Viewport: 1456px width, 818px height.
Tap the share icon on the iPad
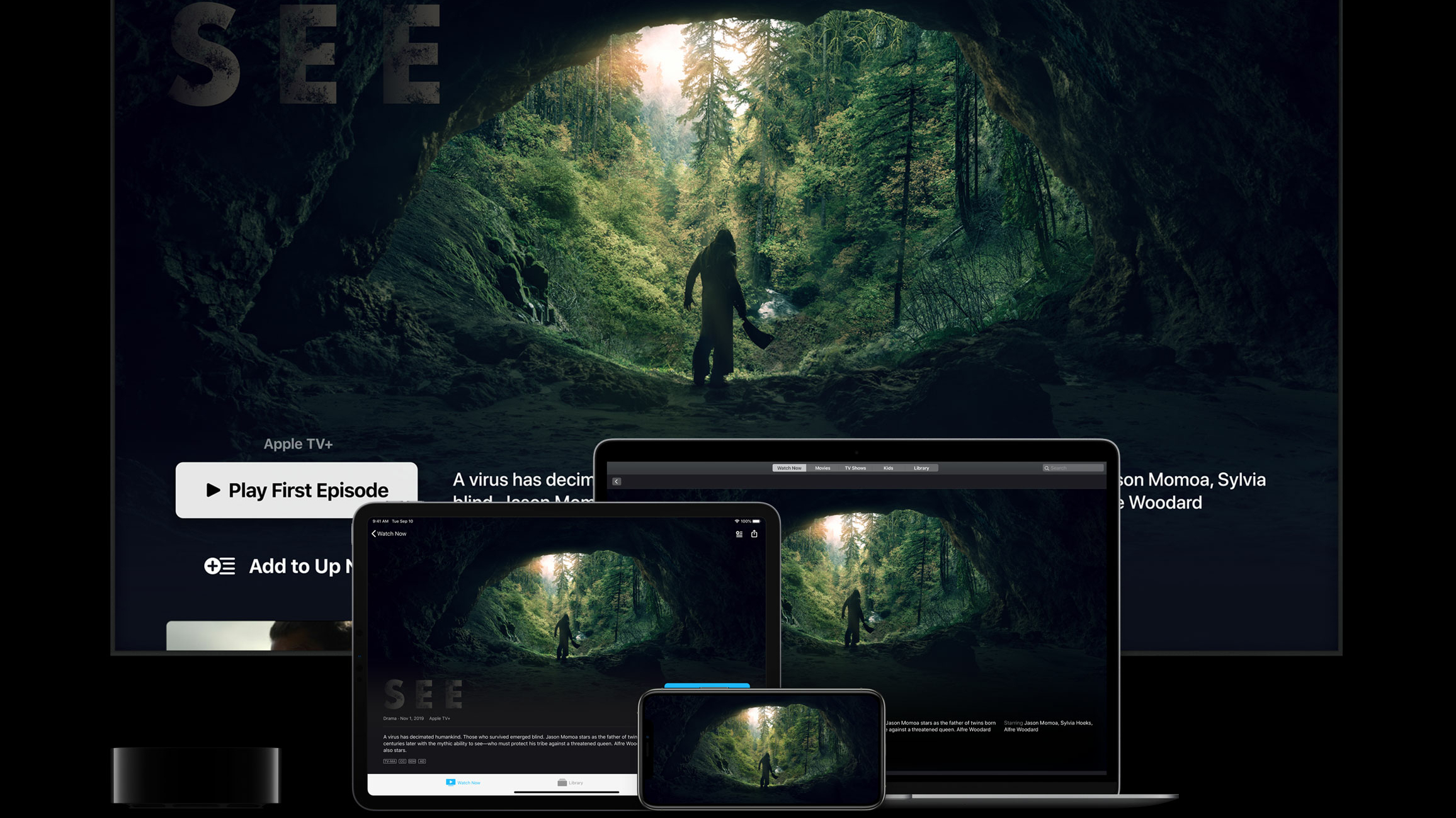tap(754, 533)
